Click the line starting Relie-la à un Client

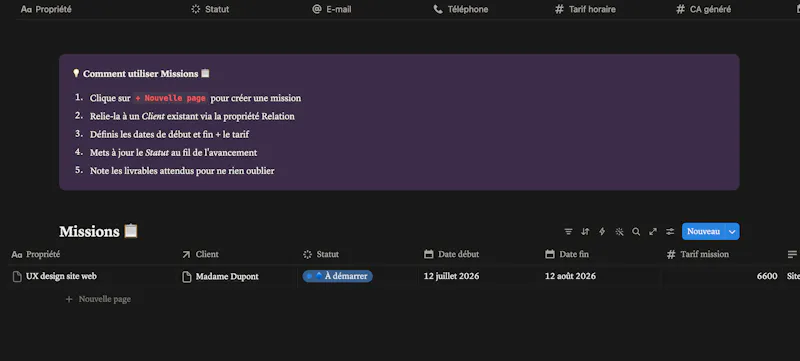192,116
